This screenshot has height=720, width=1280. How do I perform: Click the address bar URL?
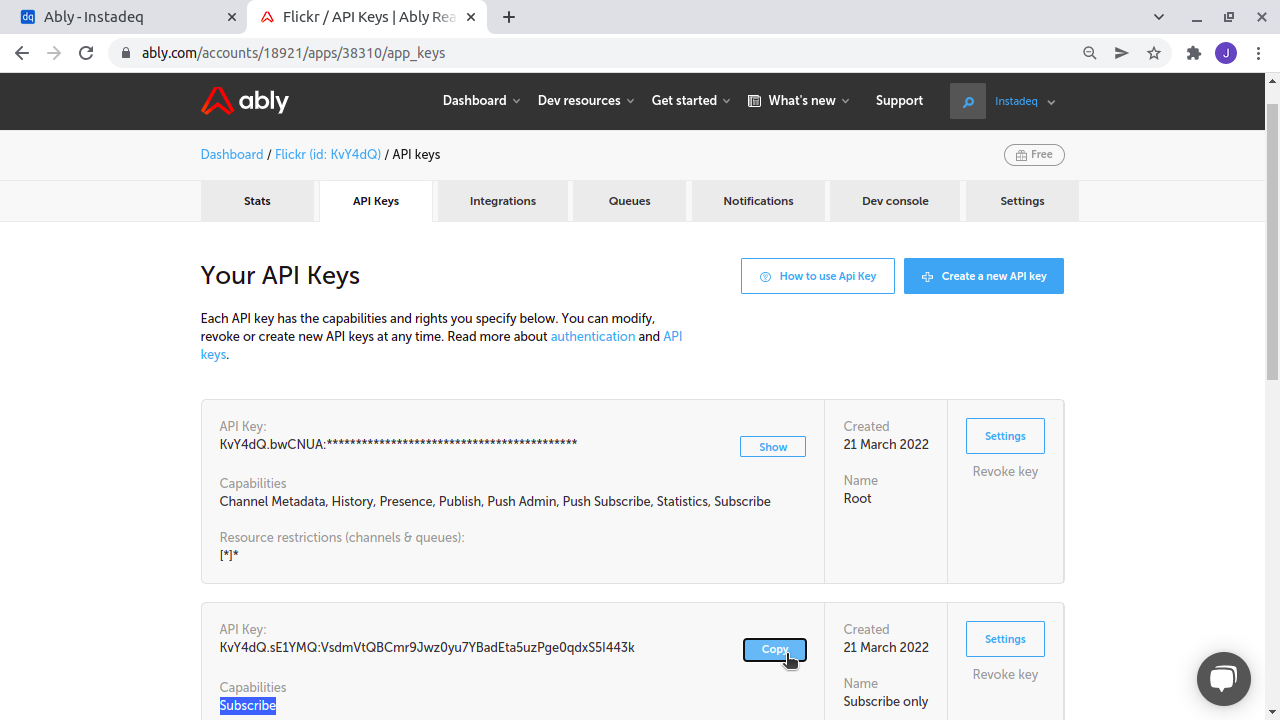coord(293,53)
